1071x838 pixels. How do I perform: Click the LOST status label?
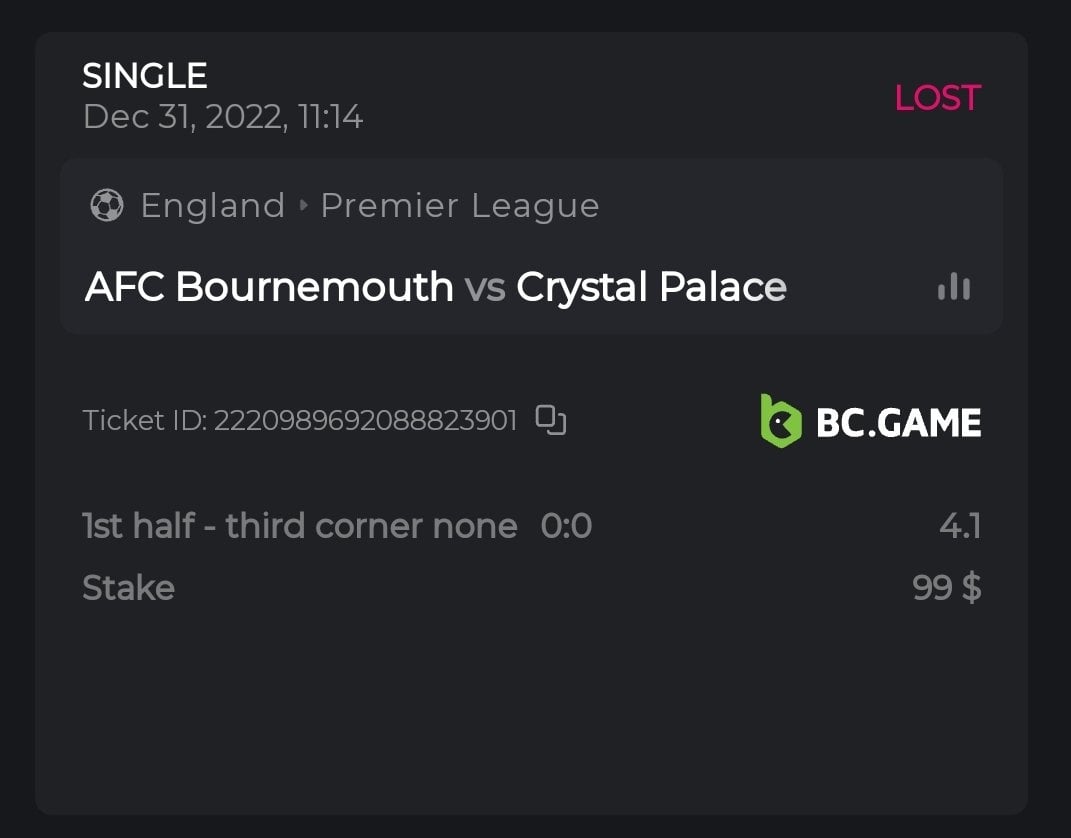(937, 98)
